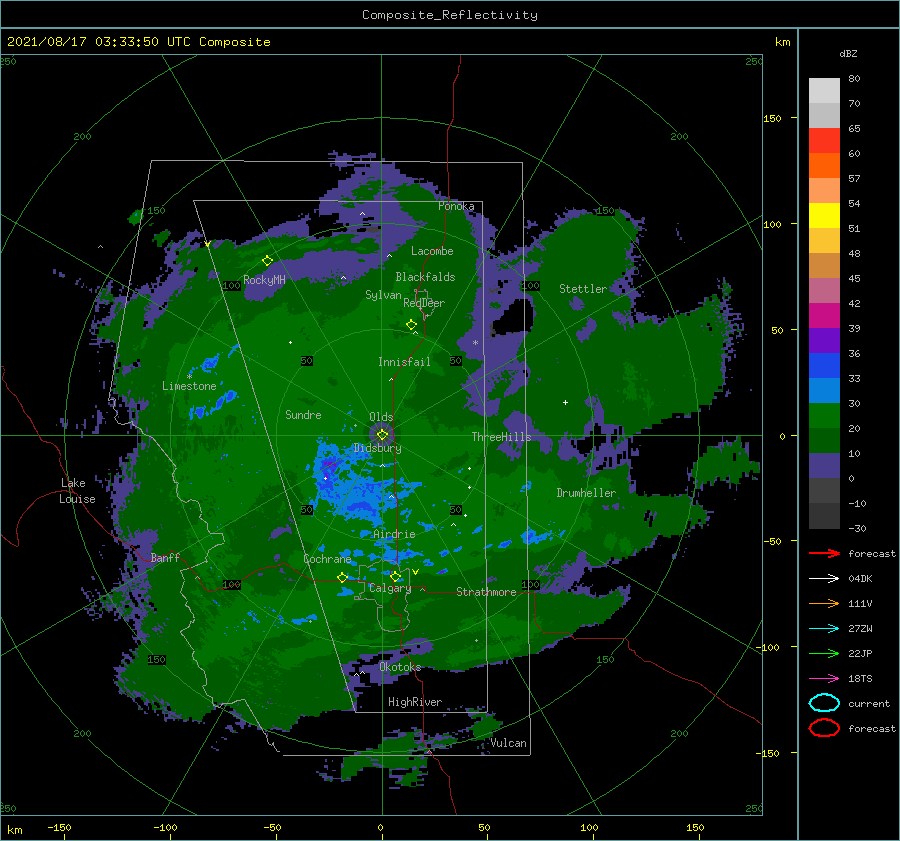Click the Lake Louise label
Image resolution: width=900 pixels, height=841 pixels.
tap(77, 491)
